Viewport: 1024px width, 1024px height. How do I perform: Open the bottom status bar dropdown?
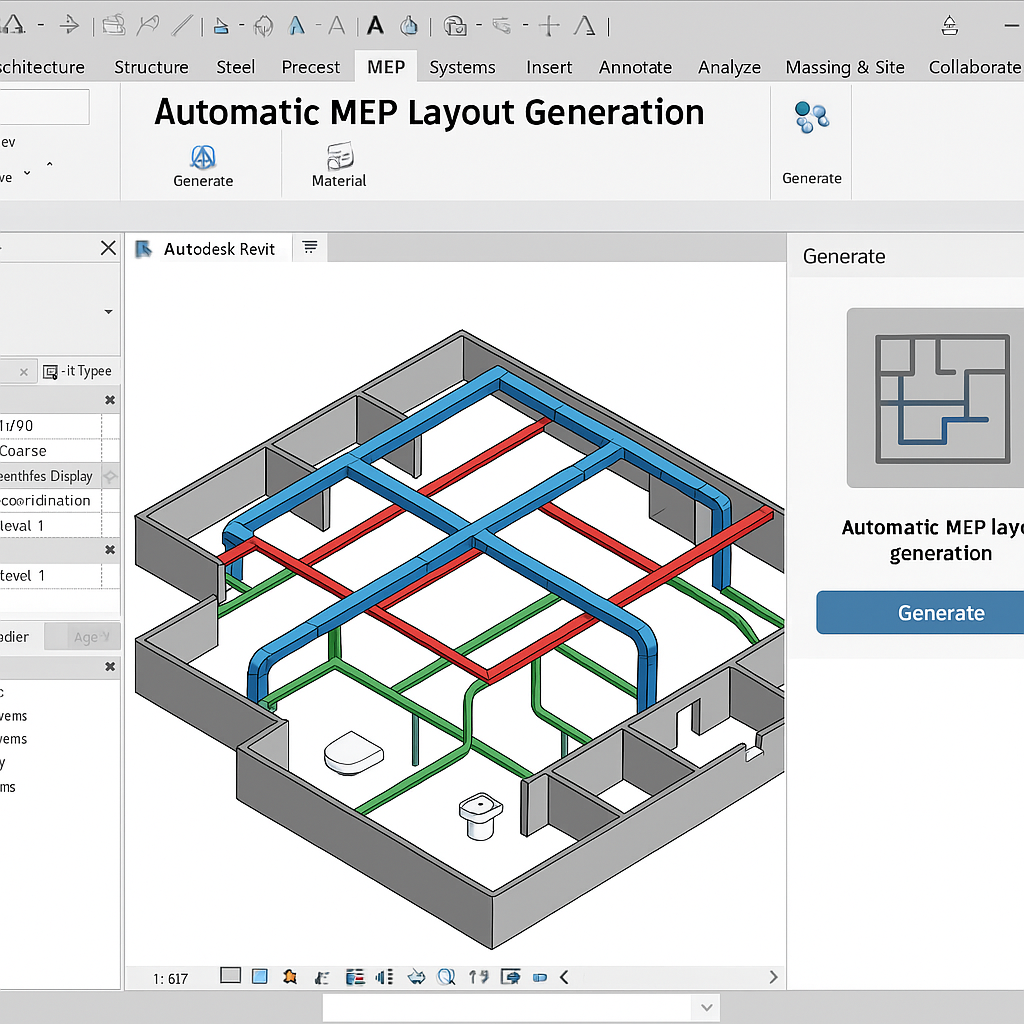(707, 1008)
